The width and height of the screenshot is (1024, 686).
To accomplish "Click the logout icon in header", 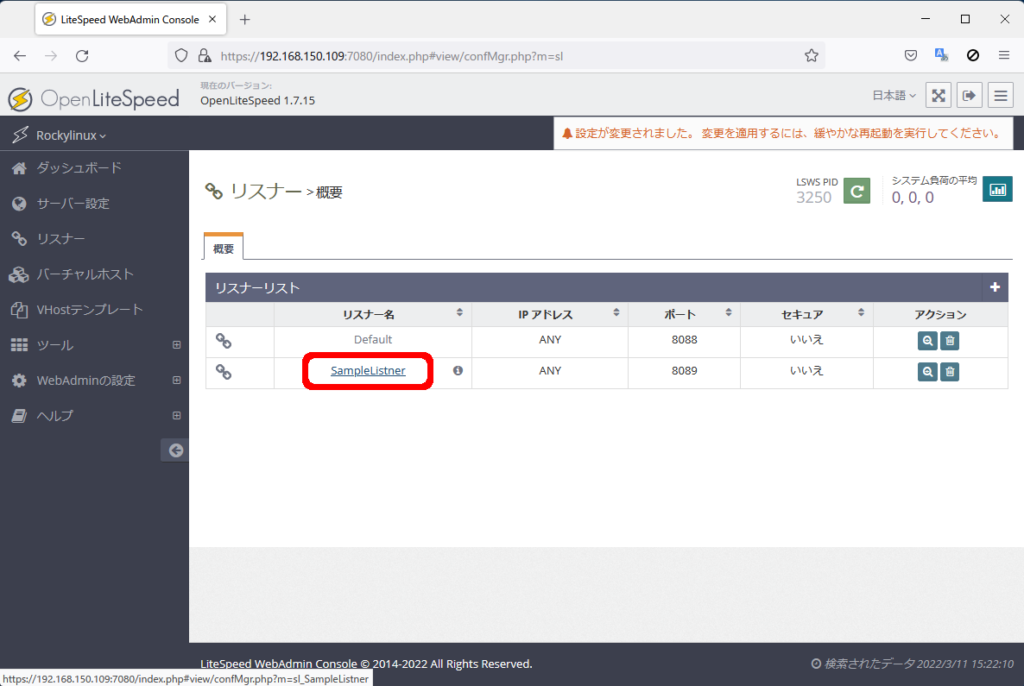I will (x=969, y=95).
